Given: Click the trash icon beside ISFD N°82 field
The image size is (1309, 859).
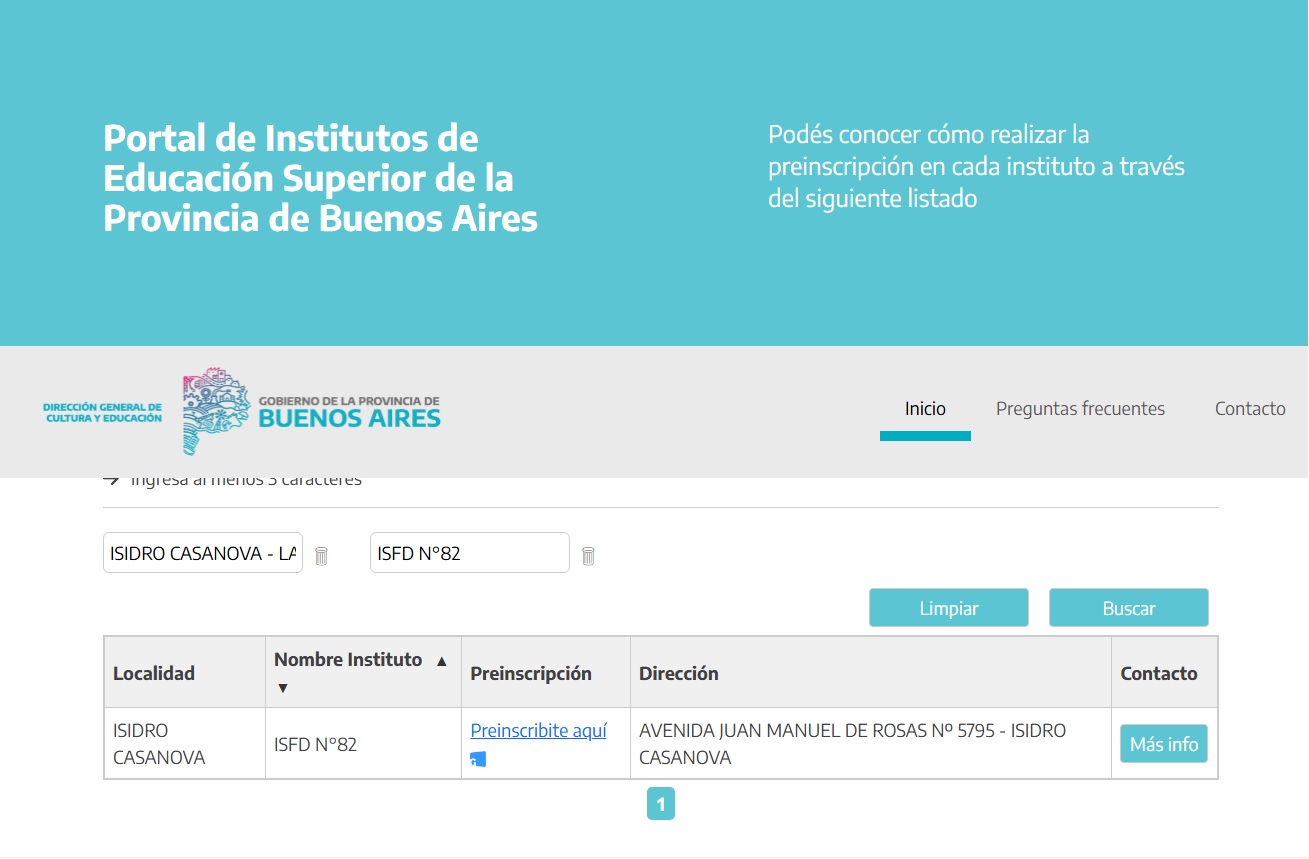Looking at the screenshot, I should (x=588, y=556).
